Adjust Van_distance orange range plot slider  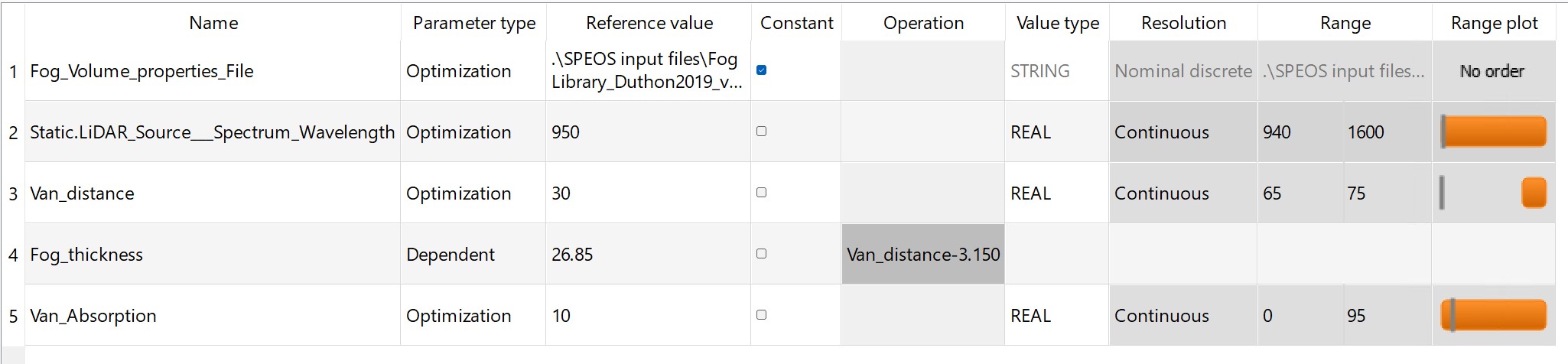pyautogui.click(x=1534, y=193)
